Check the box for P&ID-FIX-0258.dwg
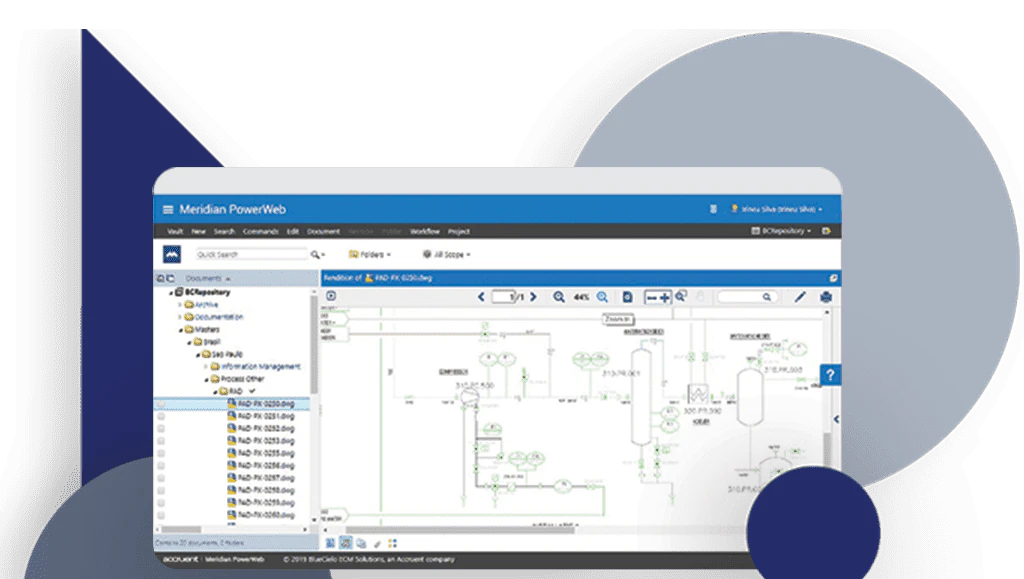 coord(161,491)
